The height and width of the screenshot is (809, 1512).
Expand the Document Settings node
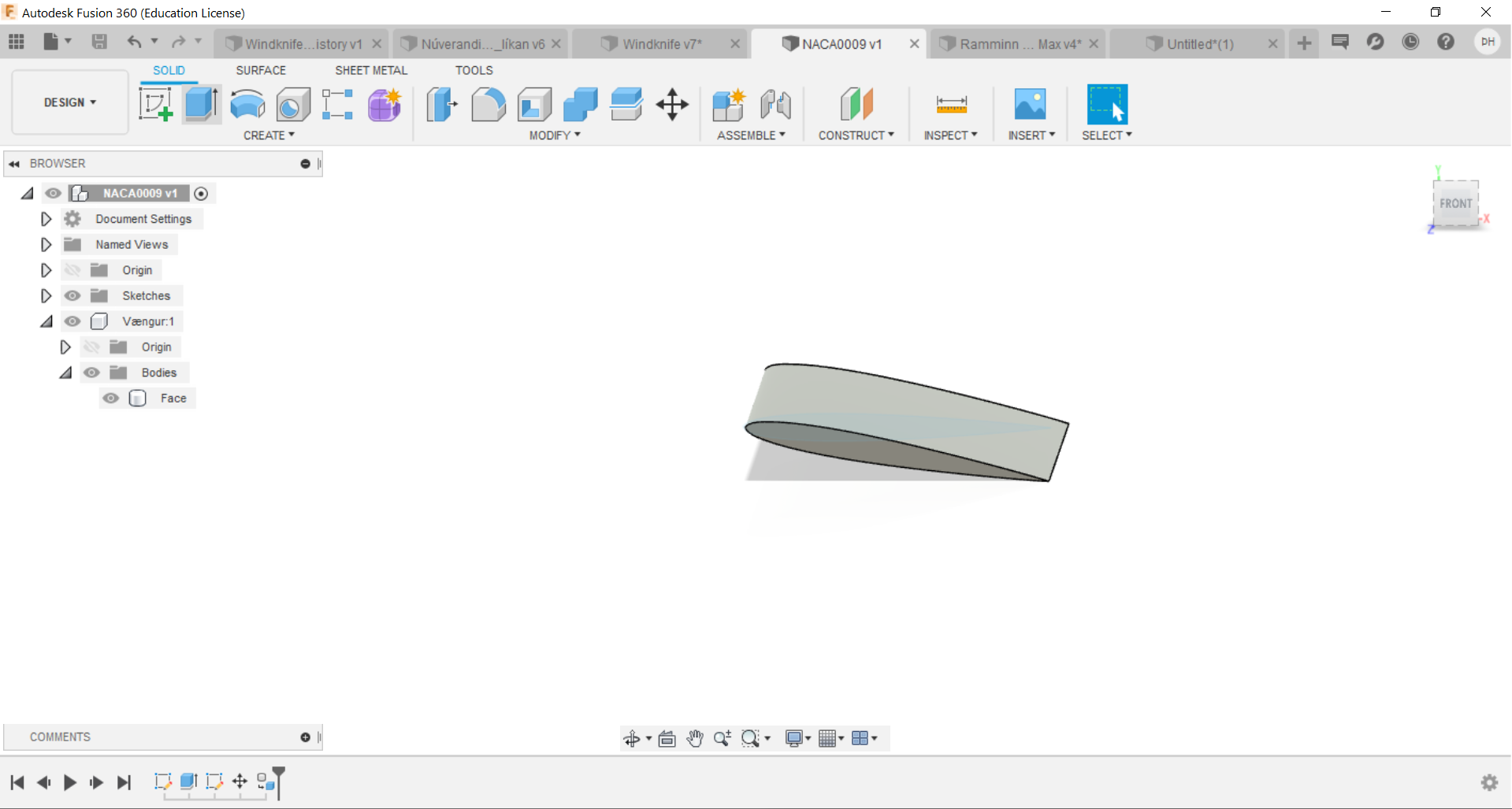click(46, 219)
